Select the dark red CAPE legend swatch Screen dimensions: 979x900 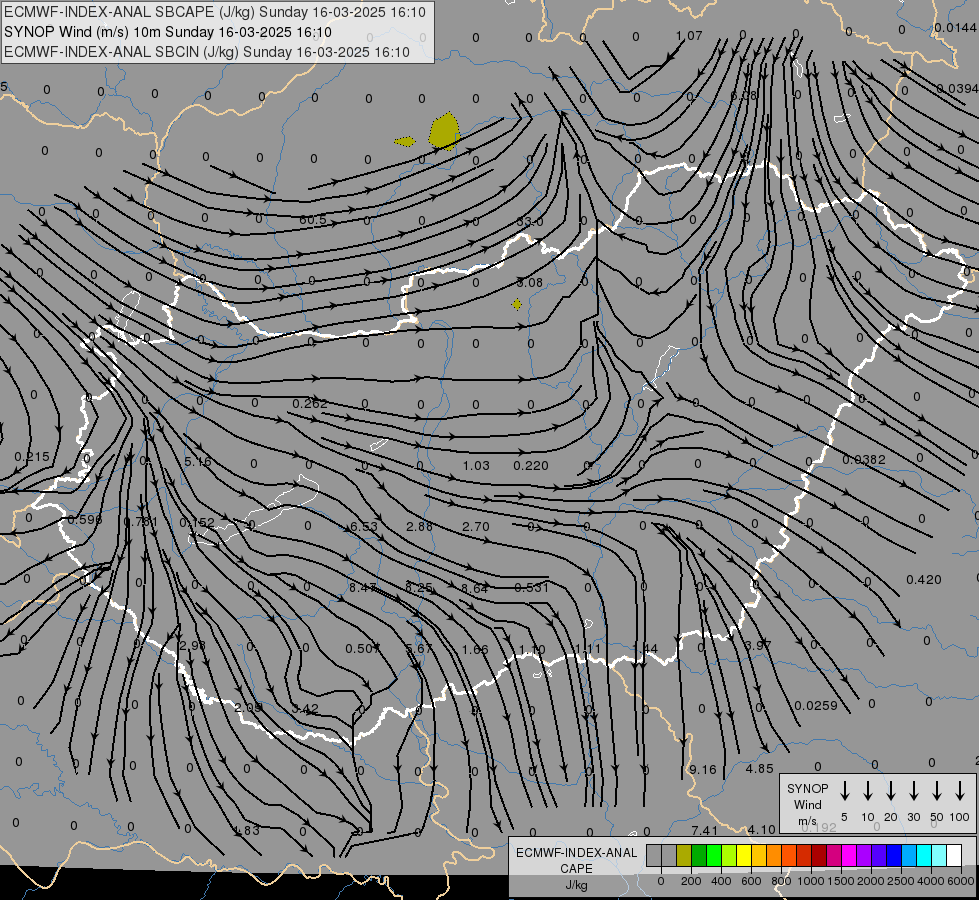(x=819, y=856)
